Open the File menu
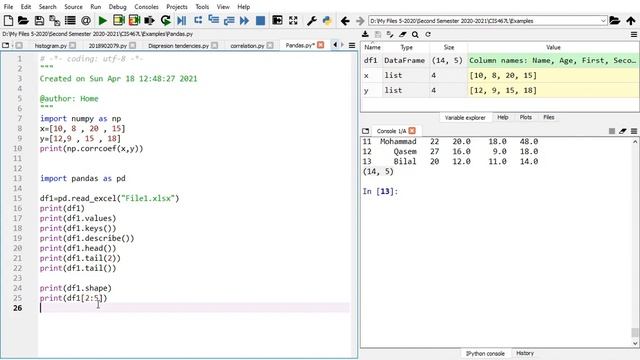 pyautogui.click(x=8, y=7)
